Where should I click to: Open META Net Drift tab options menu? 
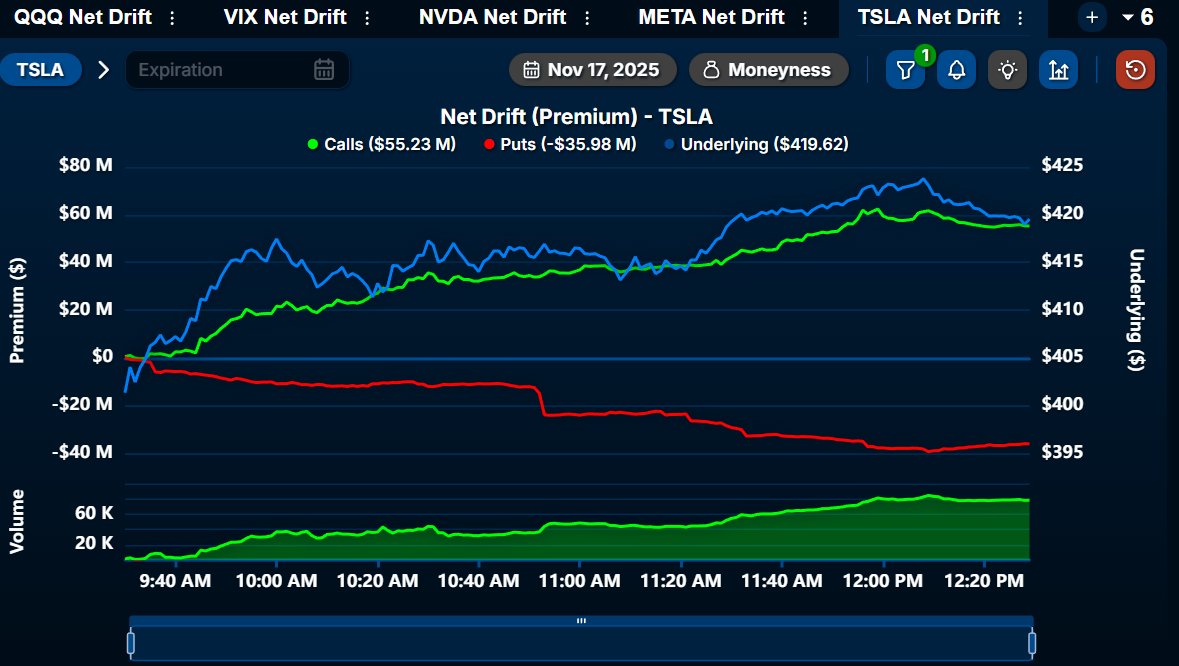(x=805, y=17)
